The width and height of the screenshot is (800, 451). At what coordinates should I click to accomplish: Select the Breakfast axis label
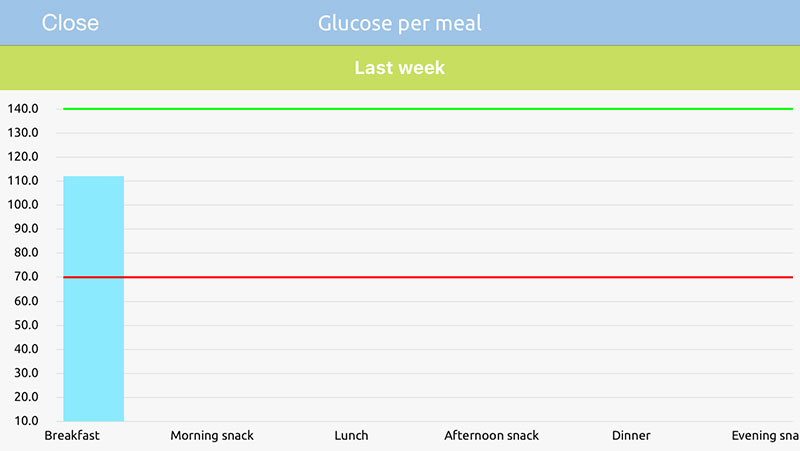pyautogui.click(x=72, y=436)
